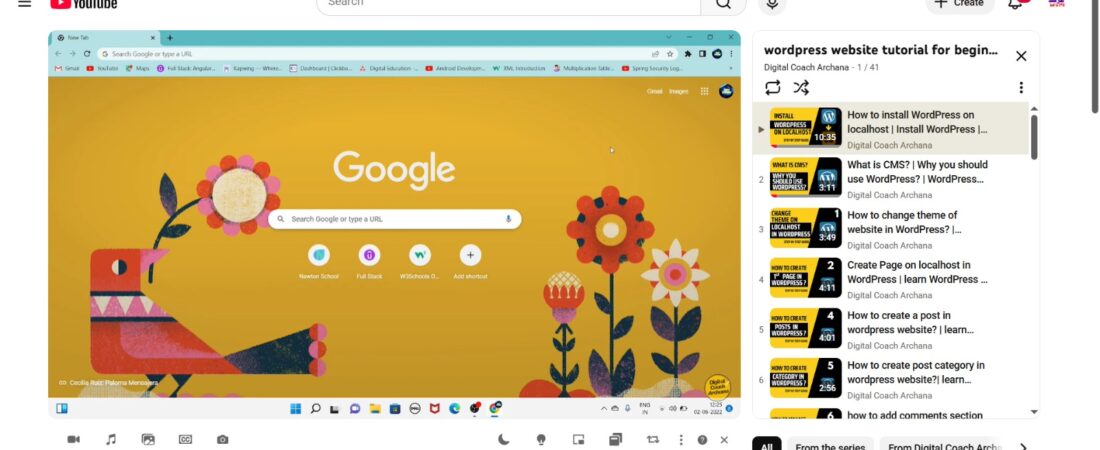Select the 2:56 'Create category' thumbnail
The image size is (1100, 450).
click(805, 378)
